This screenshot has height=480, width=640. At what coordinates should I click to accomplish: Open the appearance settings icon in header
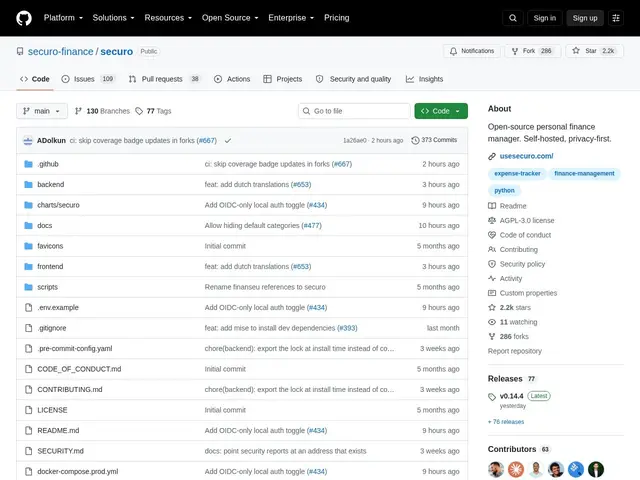coord(616,18)
